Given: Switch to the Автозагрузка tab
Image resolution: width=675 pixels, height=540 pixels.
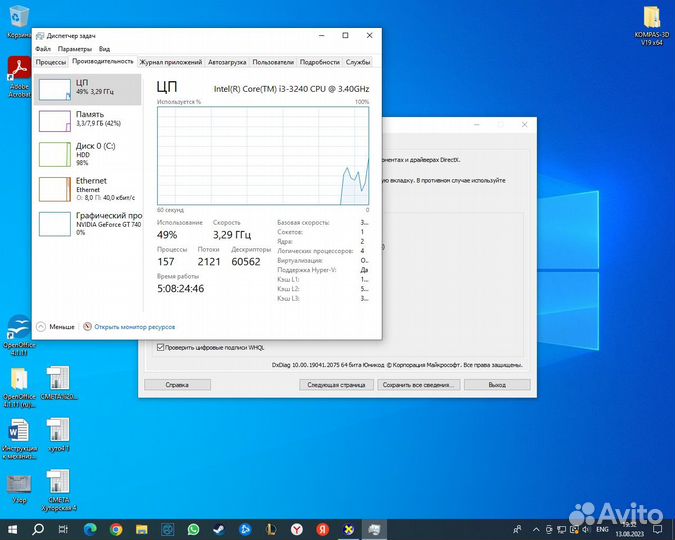Looking at the screenshot, I should pos(227,62).
